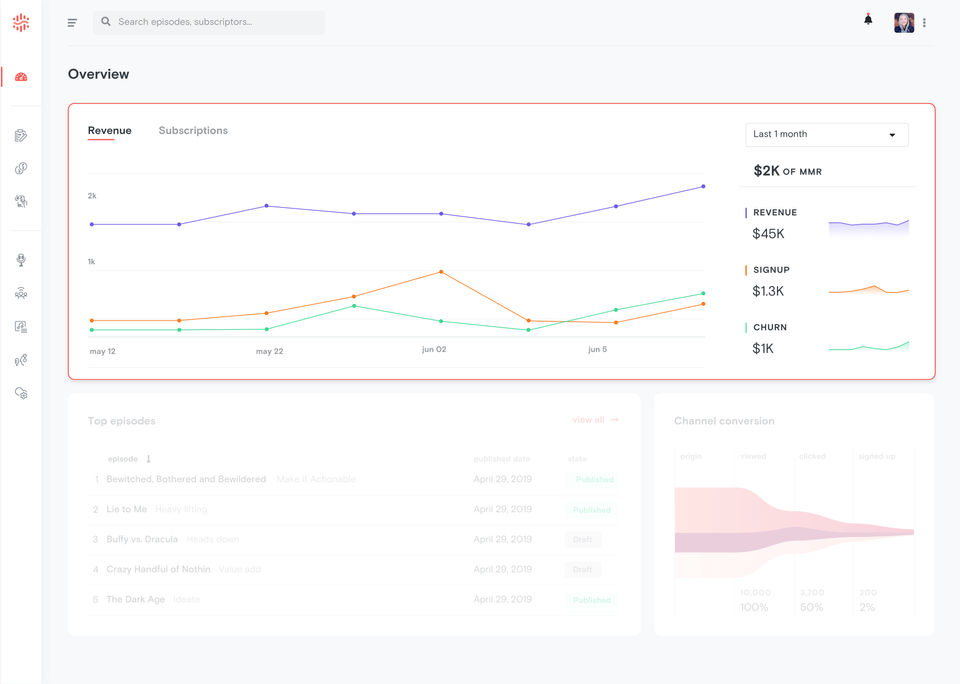Viewport: 960px width, 684px height.
Task: Click Published badge for Lie to Me
Action: 591,509
